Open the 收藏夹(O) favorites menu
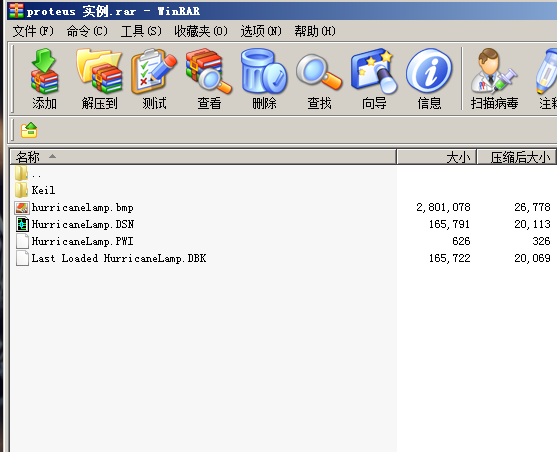This screenshot has width=557, height=452. point(201,31)
